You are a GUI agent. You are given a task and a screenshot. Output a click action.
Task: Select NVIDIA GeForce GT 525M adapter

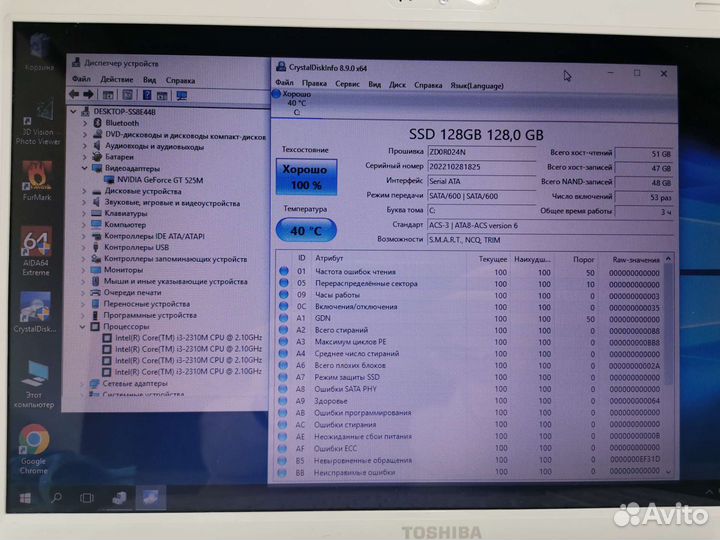click(x=160, y=180)
